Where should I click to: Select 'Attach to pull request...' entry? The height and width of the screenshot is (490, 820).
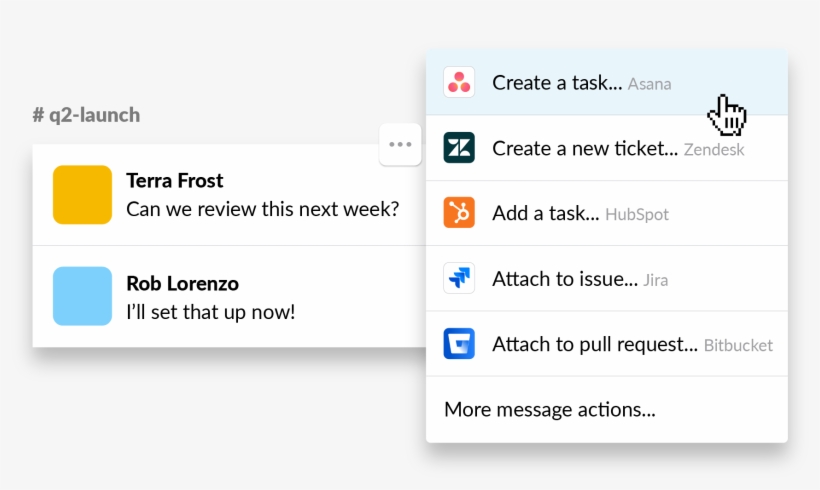607,344
